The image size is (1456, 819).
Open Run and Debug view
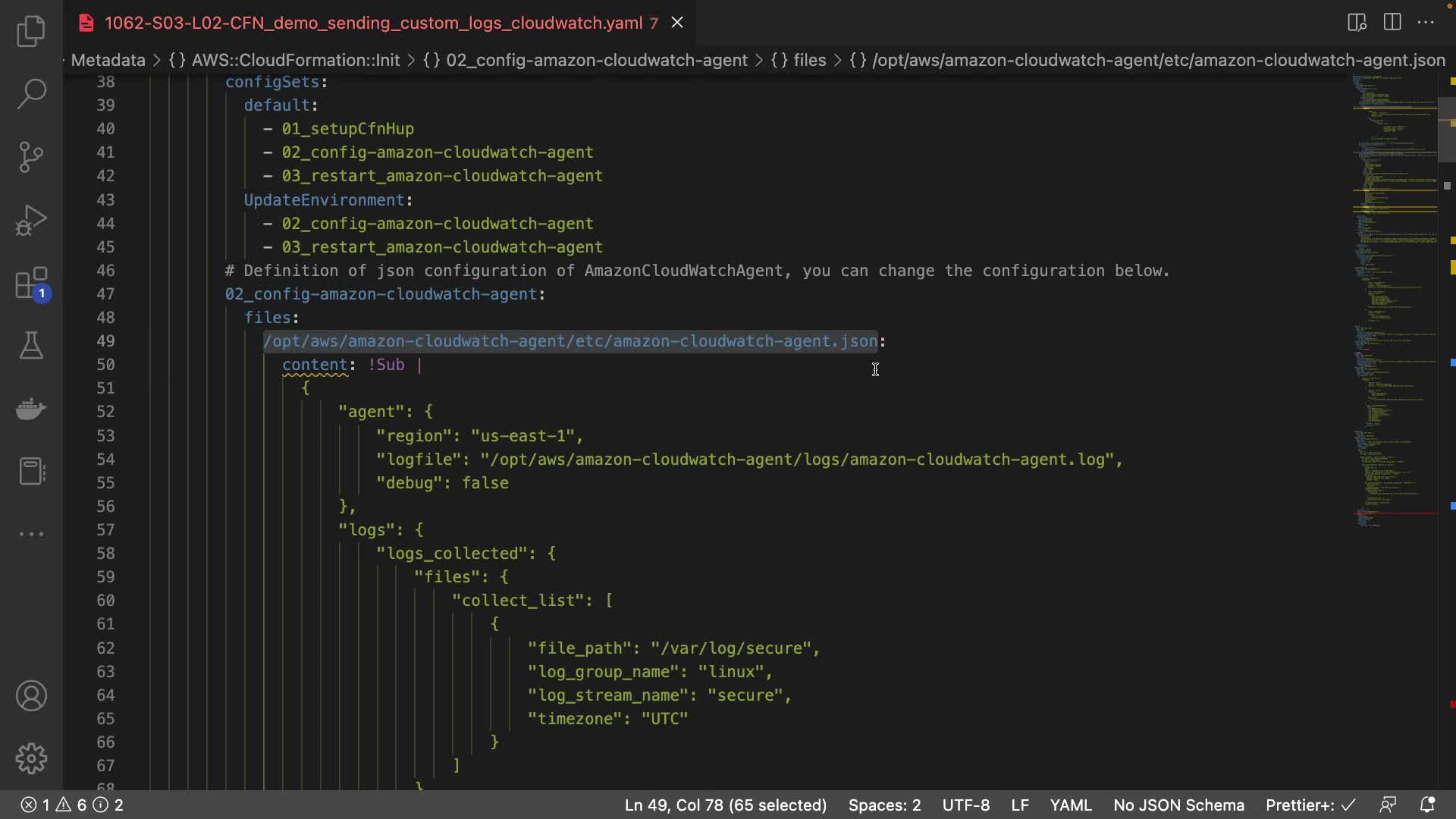[x=31, y=221]
